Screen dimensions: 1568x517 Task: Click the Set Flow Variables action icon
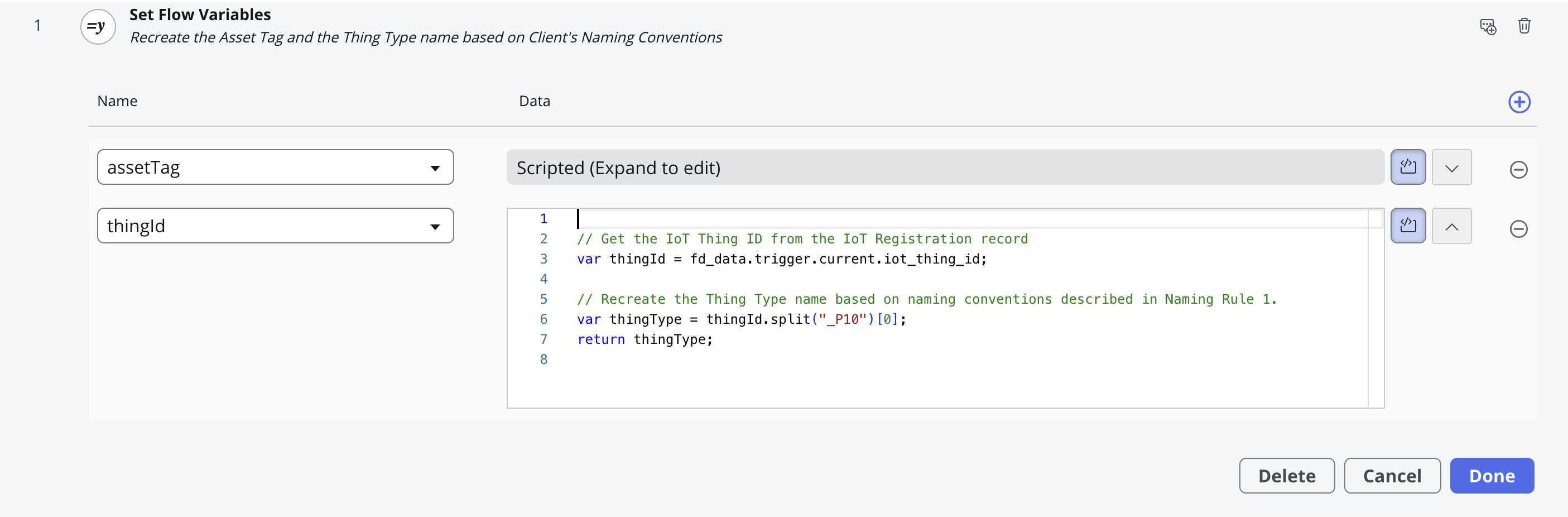click(x=98, y=27)
